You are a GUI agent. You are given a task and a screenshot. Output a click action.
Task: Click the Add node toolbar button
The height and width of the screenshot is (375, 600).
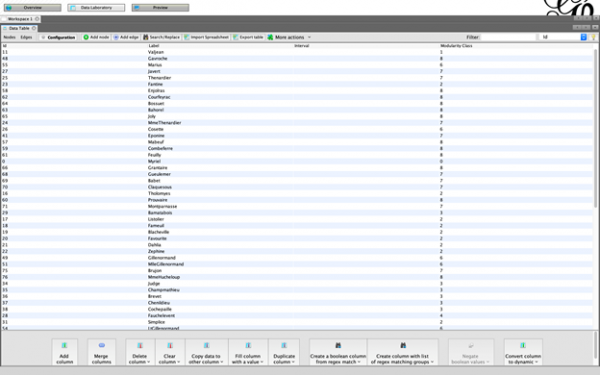(x=96, y=37)
